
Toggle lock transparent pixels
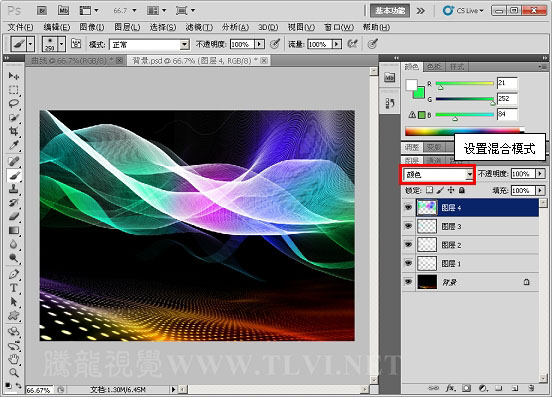coord(429,190)
